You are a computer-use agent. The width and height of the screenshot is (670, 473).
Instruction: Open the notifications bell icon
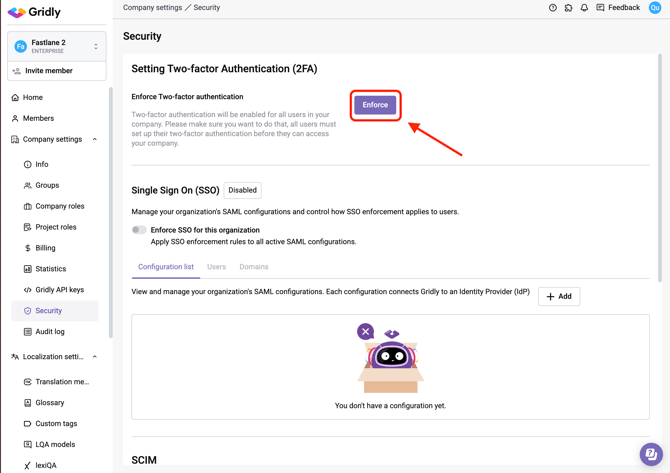point(584,8)
